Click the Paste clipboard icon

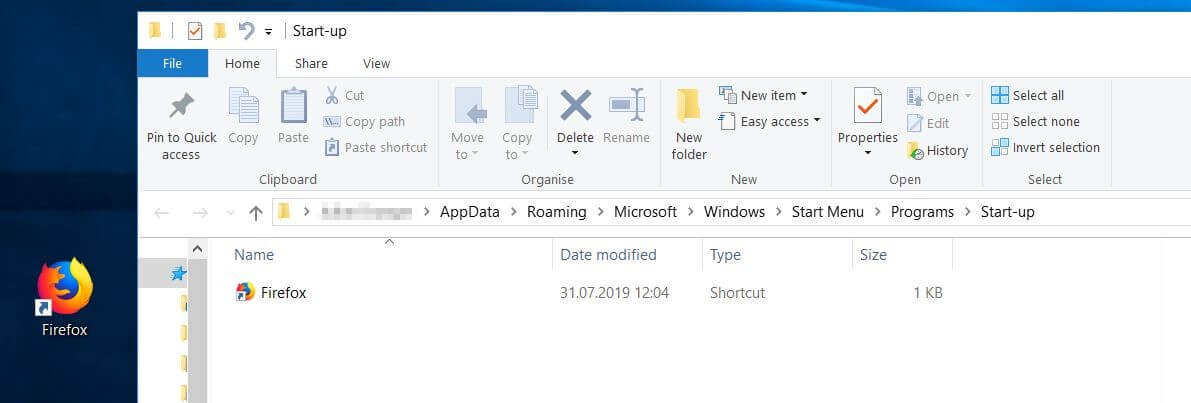293,106
